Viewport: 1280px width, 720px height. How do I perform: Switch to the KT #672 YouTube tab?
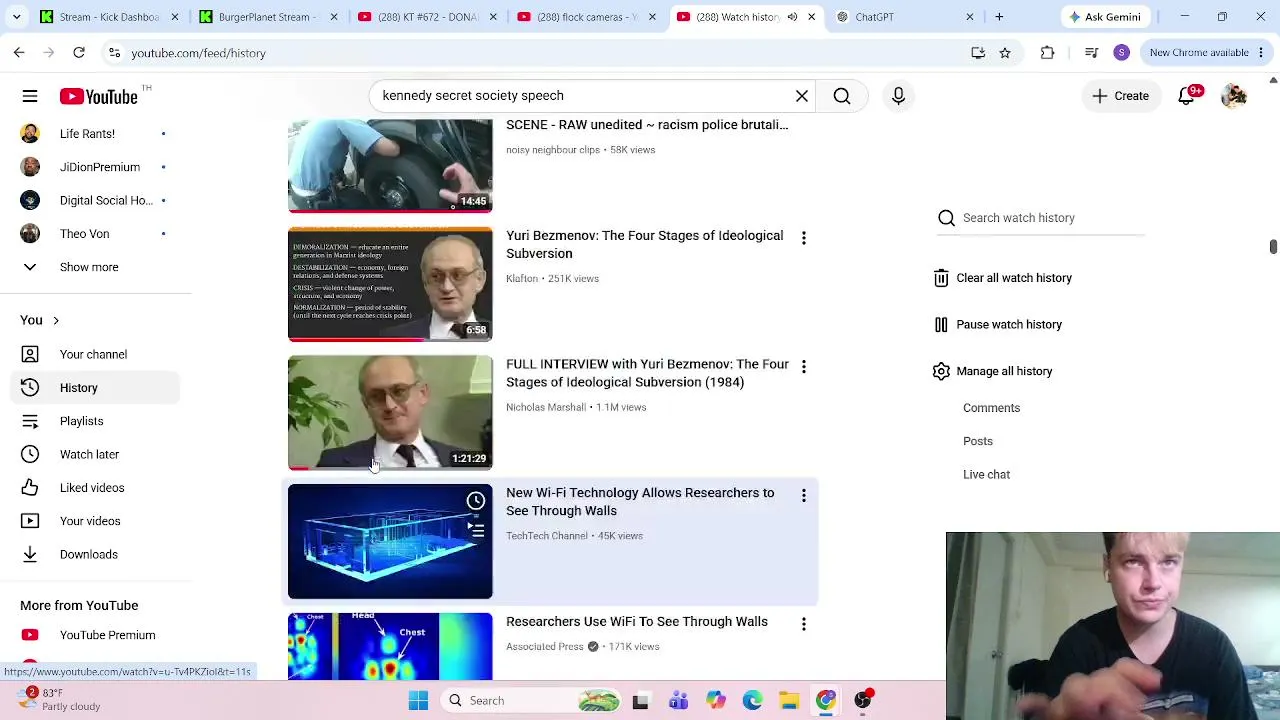(x=427, y=17)
